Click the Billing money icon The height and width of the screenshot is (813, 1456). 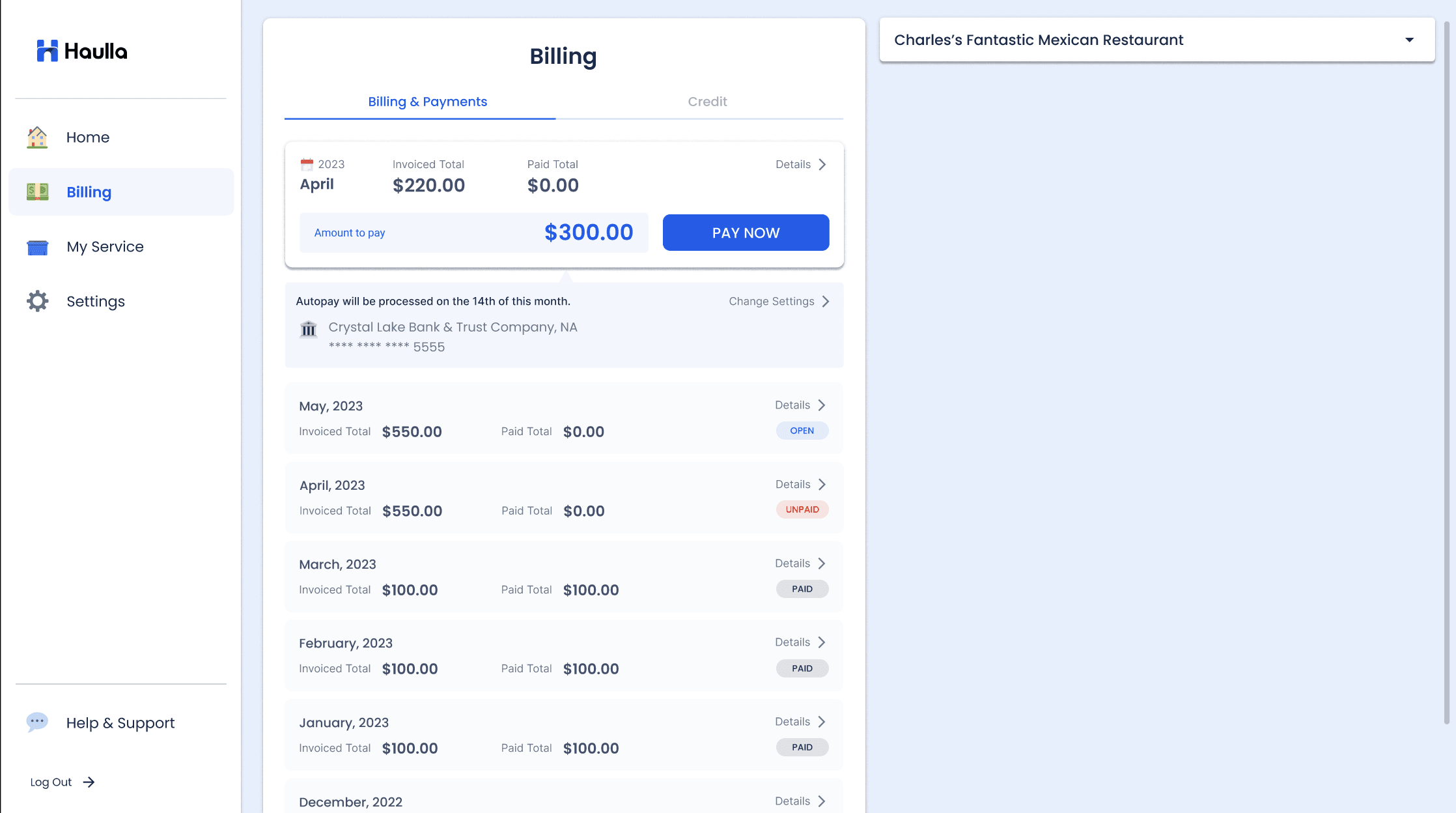tap(37, 192)
